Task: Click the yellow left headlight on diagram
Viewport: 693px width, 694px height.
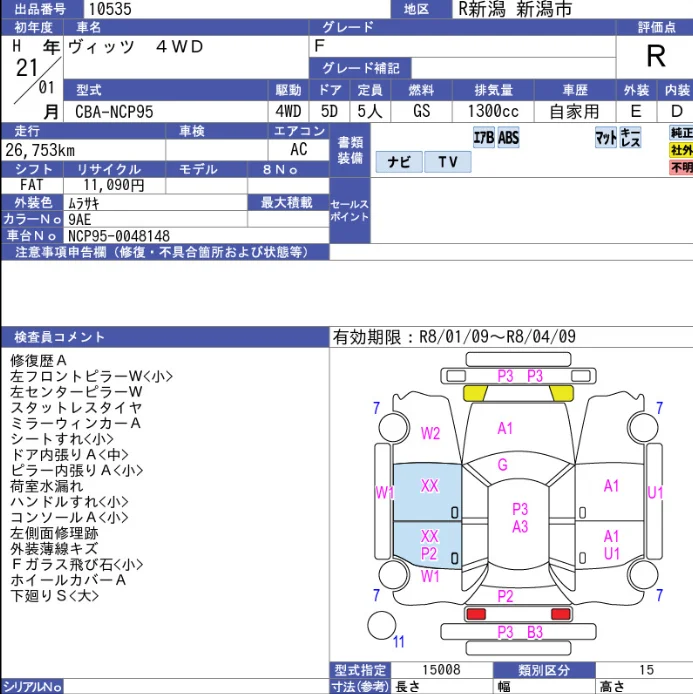Action: pyautogui.click(x=475, y=393)
